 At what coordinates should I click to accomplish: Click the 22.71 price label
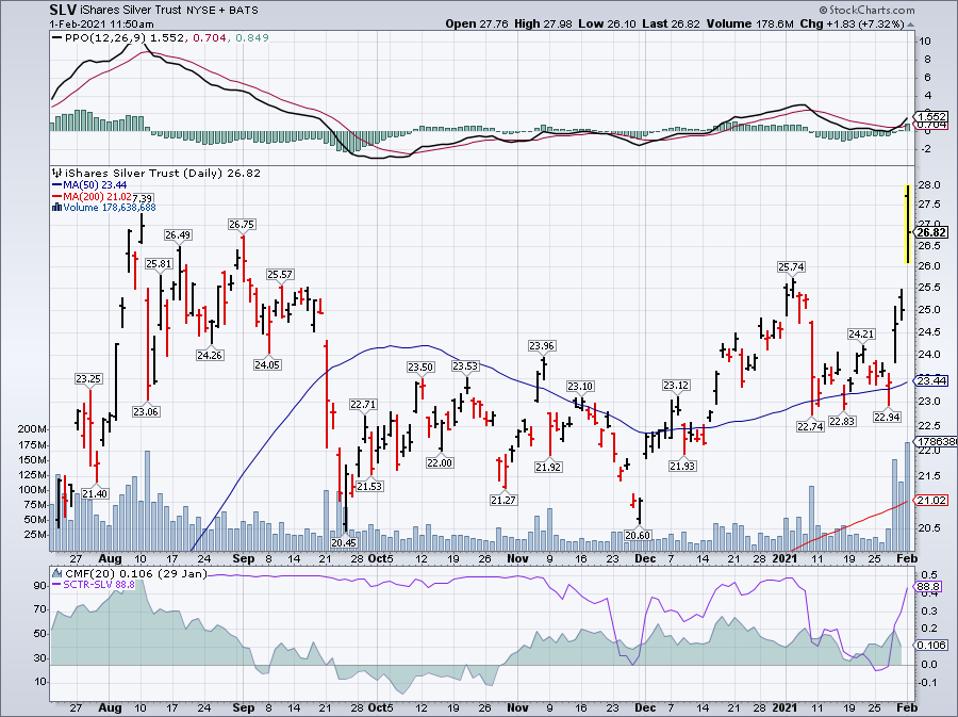(x=363, y=404)
